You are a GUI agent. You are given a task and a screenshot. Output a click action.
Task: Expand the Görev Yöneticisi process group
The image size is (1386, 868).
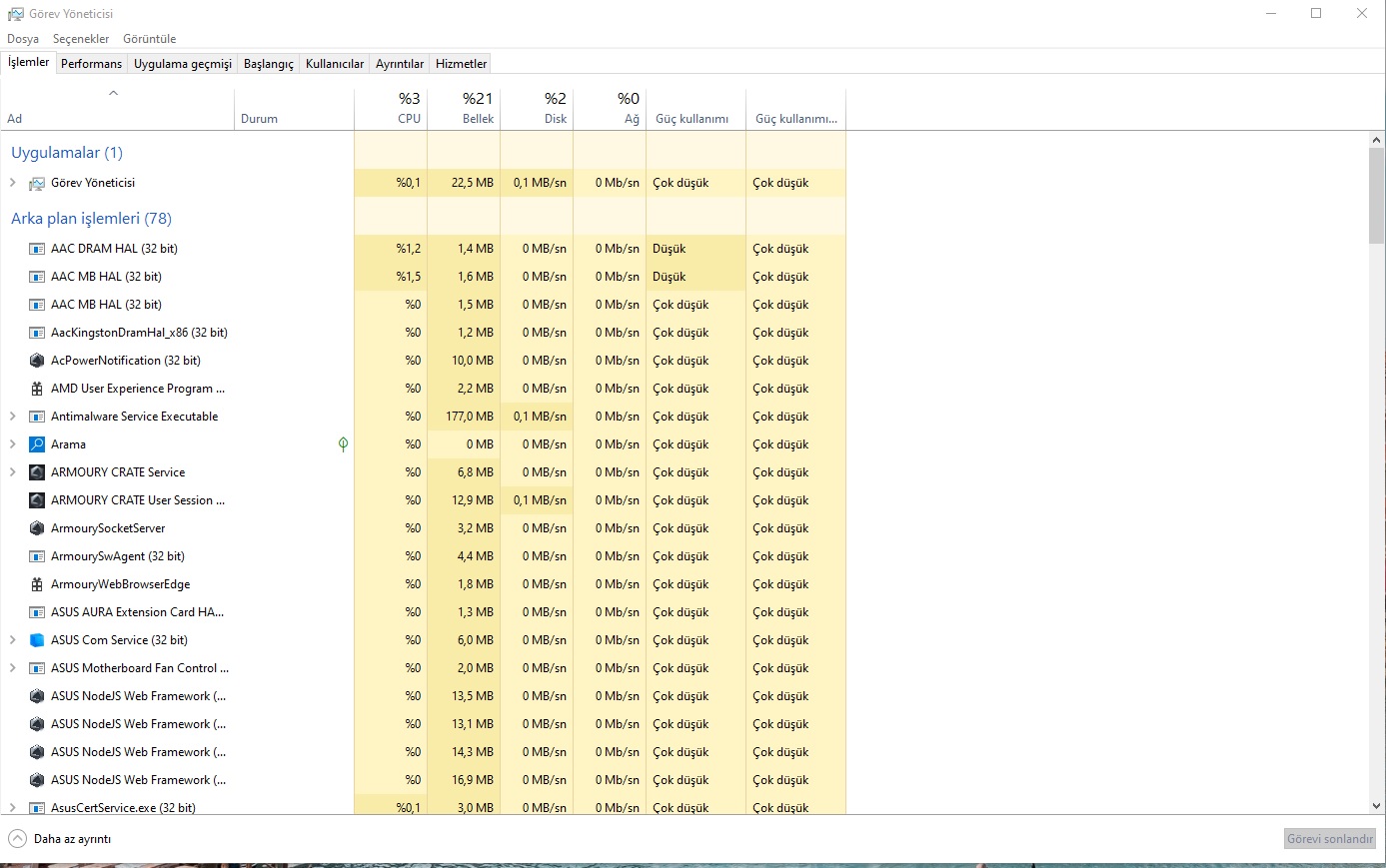pyautogui.click(x=13, y=183)
